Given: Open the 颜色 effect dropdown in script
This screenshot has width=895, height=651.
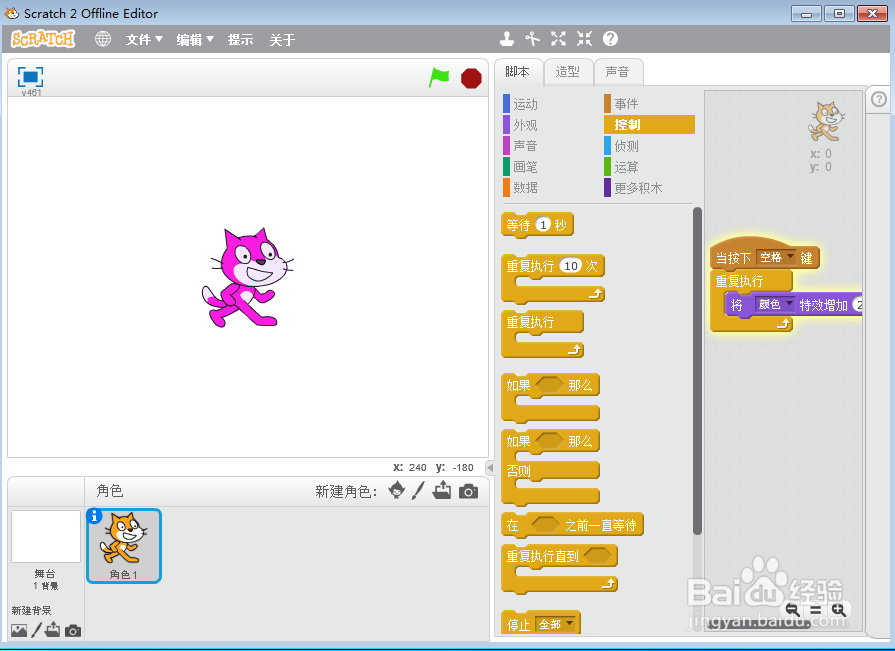Looking at the screenshot, I should (x=774, y=305).
